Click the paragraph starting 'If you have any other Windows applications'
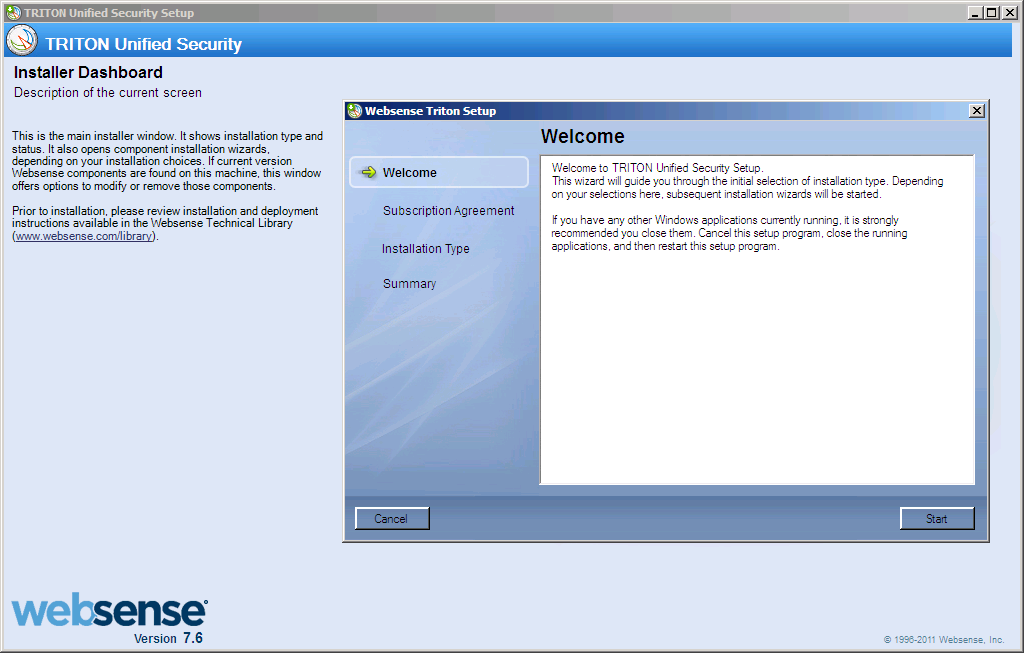This screenshot has width=1024, height=653. pyautogui.click(x=729, y=233)
